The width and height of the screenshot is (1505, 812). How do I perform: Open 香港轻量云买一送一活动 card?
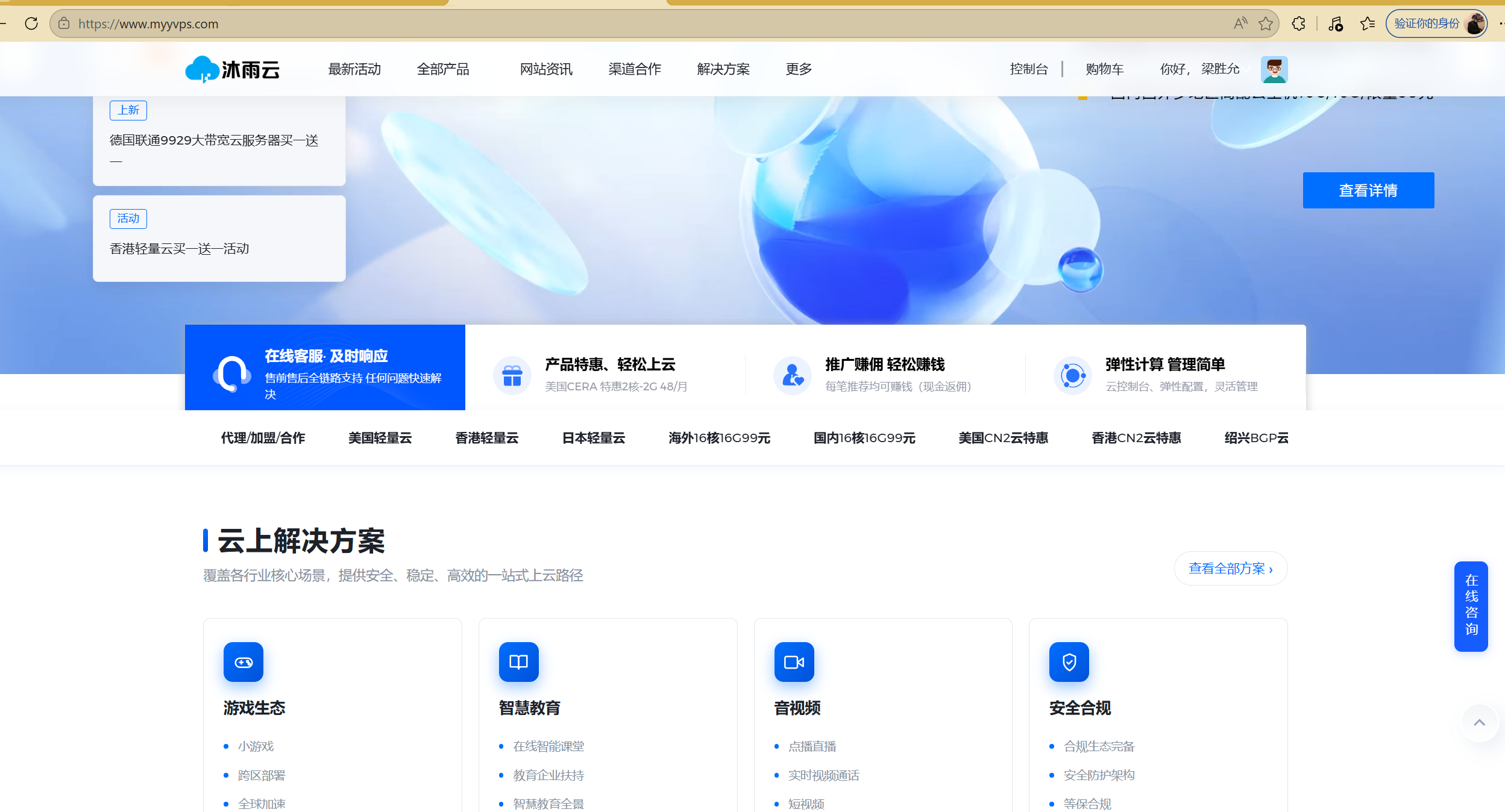click(x=219, y=239)
